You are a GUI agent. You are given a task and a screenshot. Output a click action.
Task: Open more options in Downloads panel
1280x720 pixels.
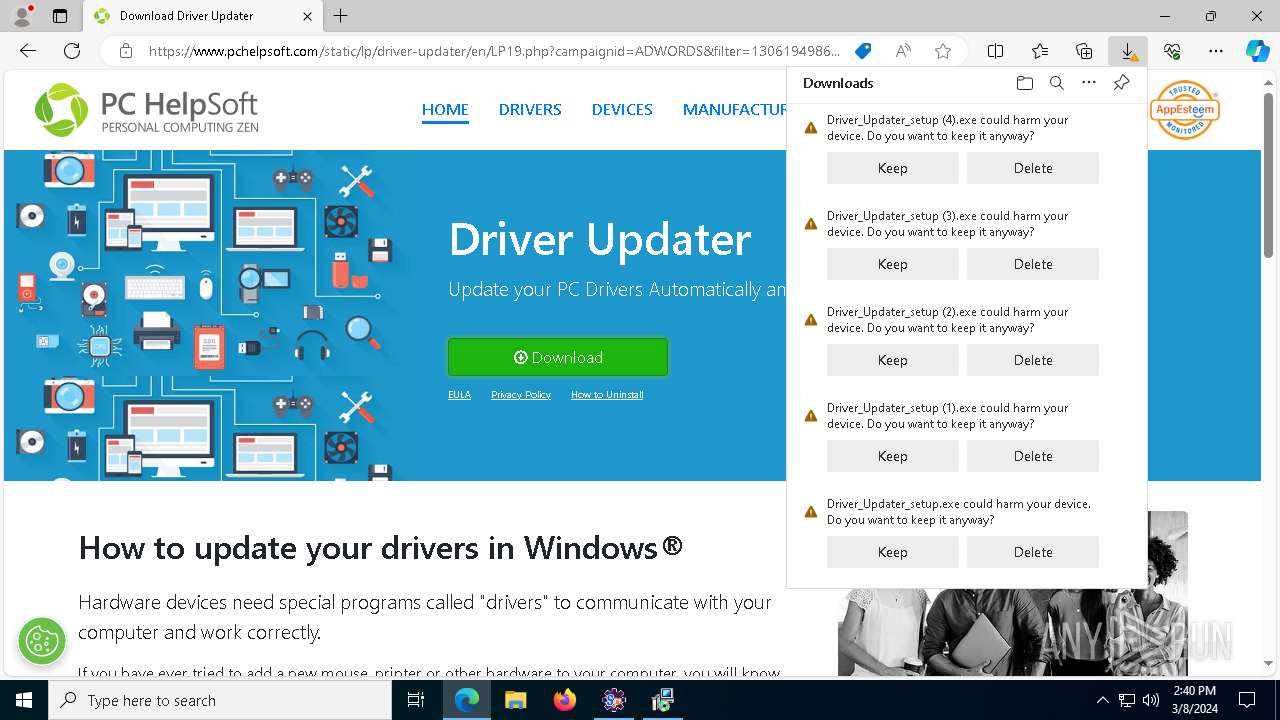pyautogui.click(x=1089, y=83)
